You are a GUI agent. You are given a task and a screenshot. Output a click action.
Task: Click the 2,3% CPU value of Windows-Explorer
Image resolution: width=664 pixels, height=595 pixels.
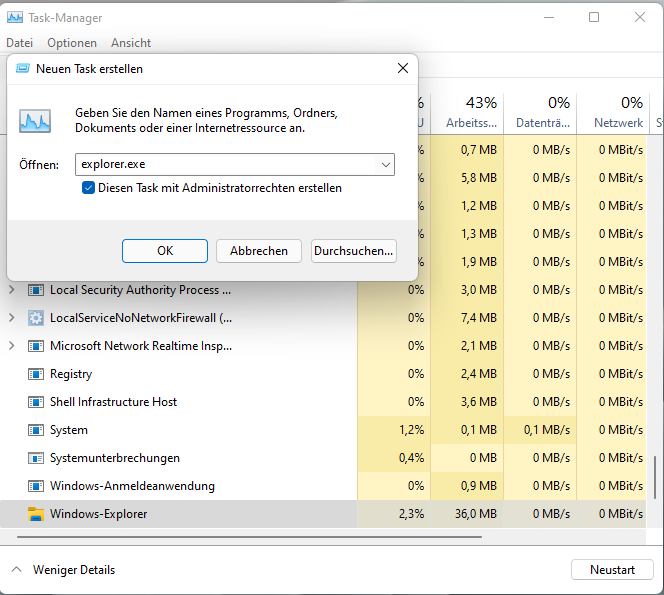tap(412, 514)
